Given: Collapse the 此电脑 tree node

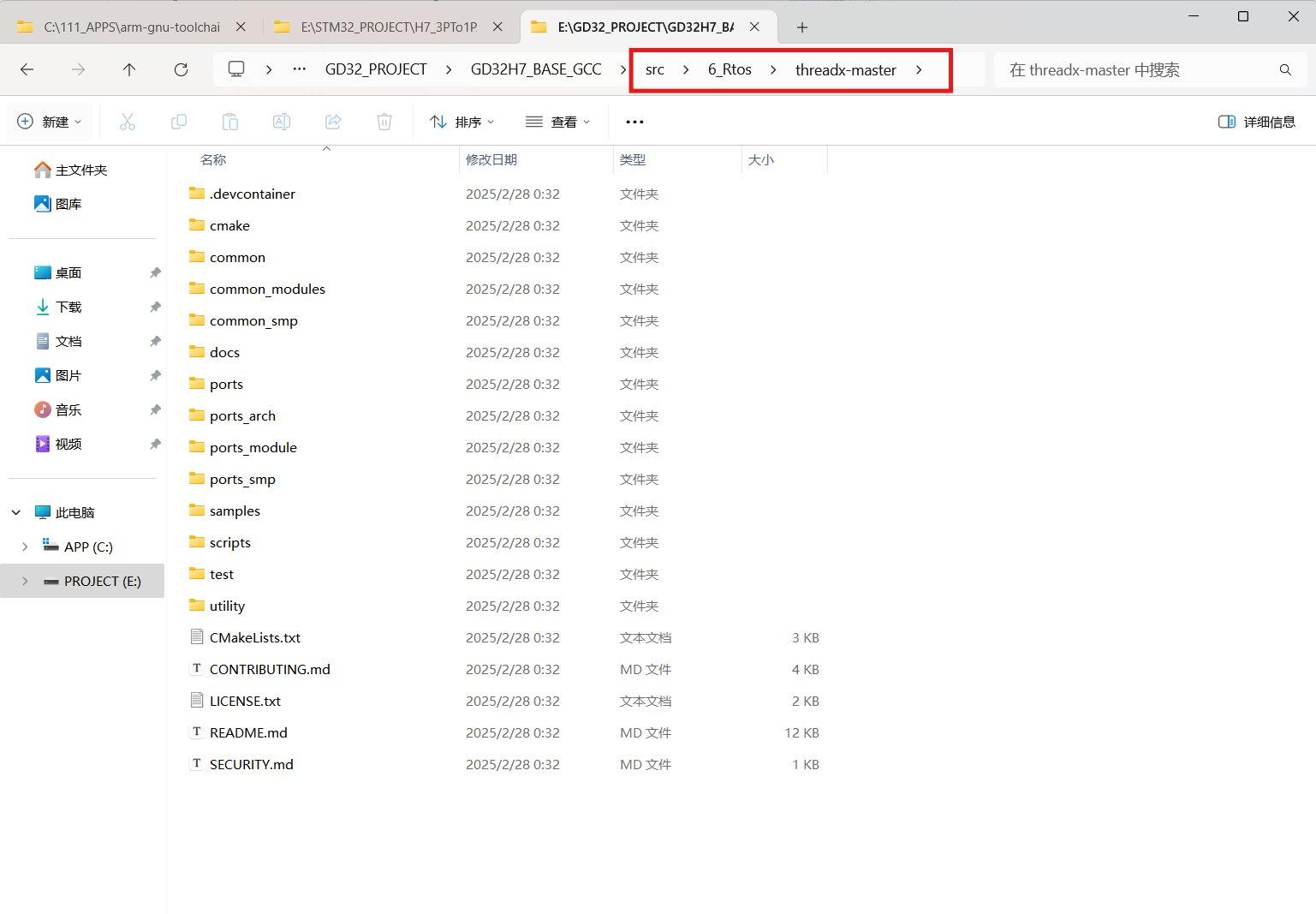Looking at the screenshot, I should tap(16, 512).
